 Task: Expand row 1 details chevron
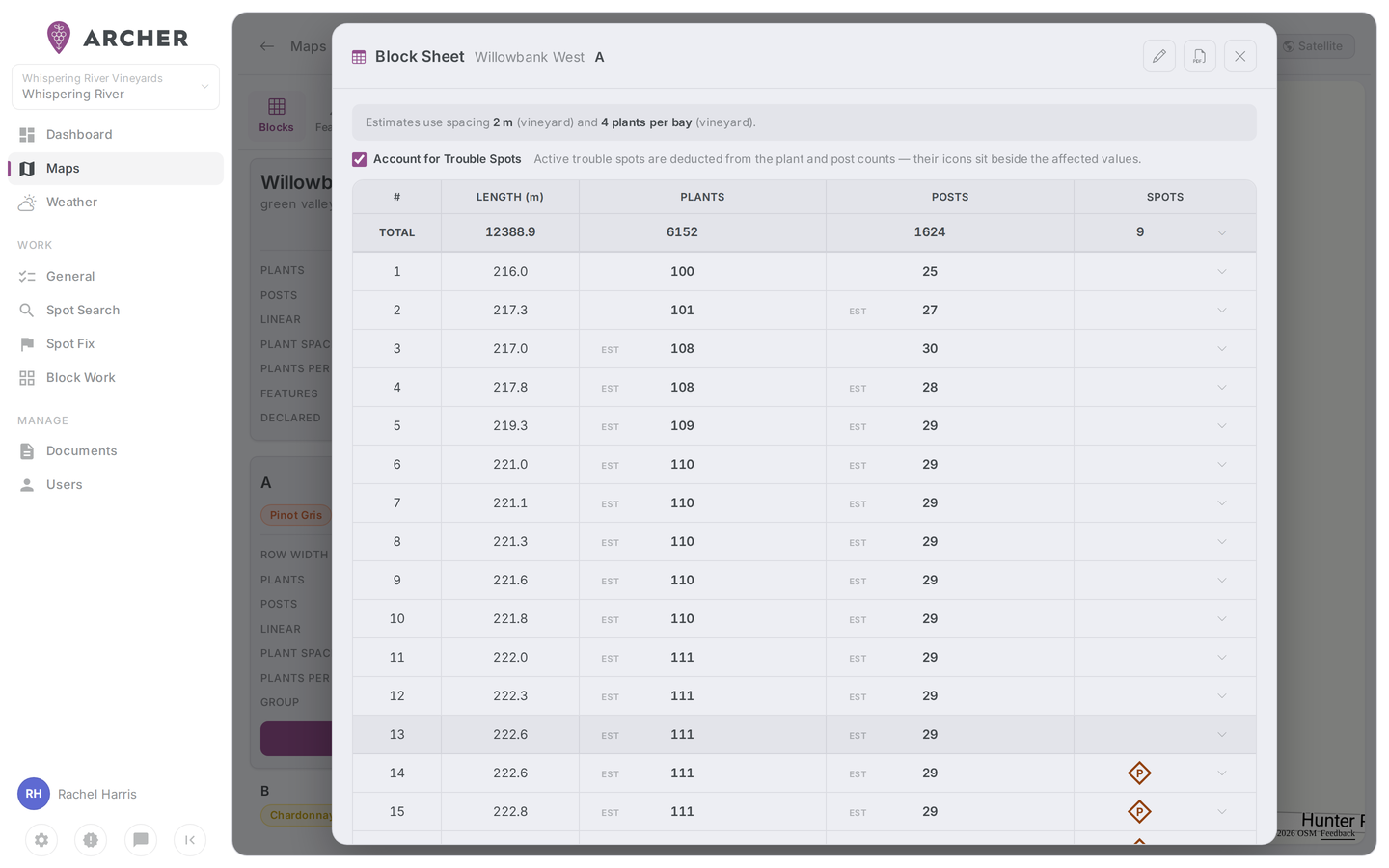[x=1222, y=271]
